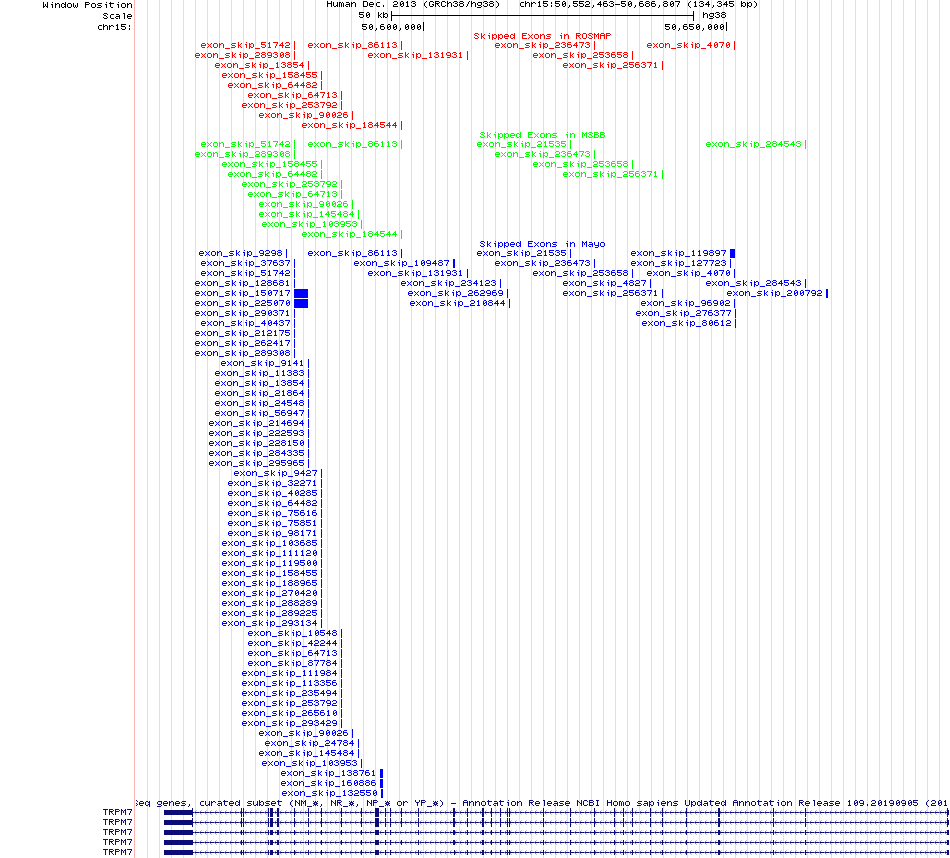Click the topmost TRPM7 gene label

[x=117, y=812]
